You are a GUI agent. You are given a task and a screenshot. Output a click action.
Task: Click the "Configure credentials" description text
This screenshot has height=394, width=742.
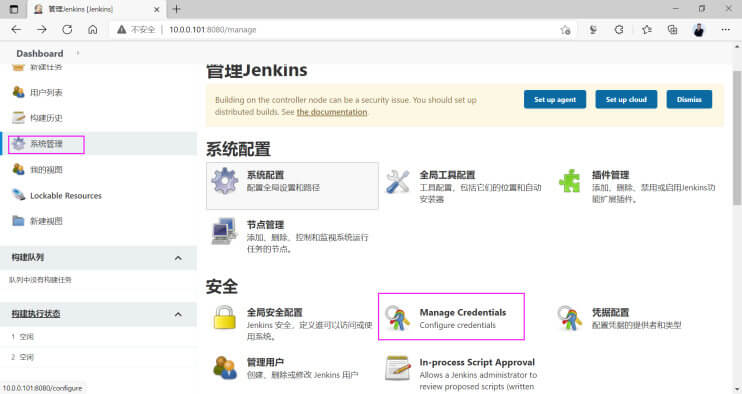coord(458,325)
